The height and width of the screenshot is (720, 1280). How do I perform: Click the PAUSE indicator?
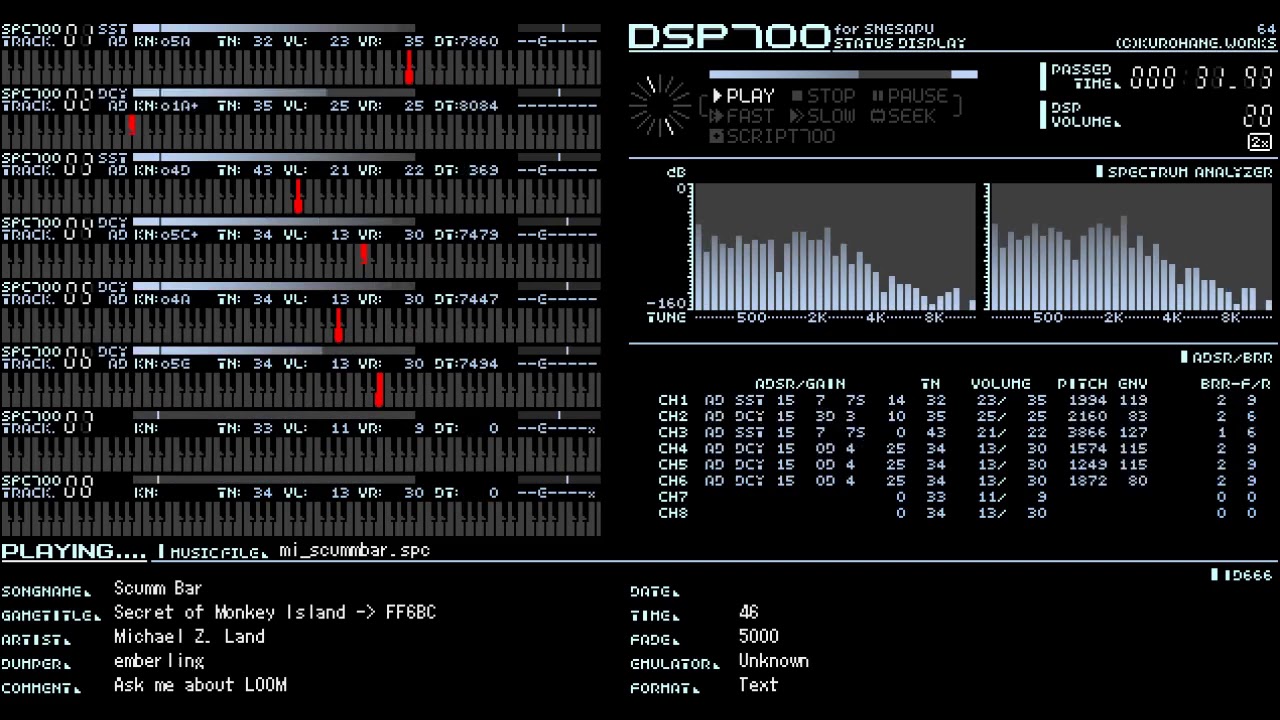[x=909, y=96]
